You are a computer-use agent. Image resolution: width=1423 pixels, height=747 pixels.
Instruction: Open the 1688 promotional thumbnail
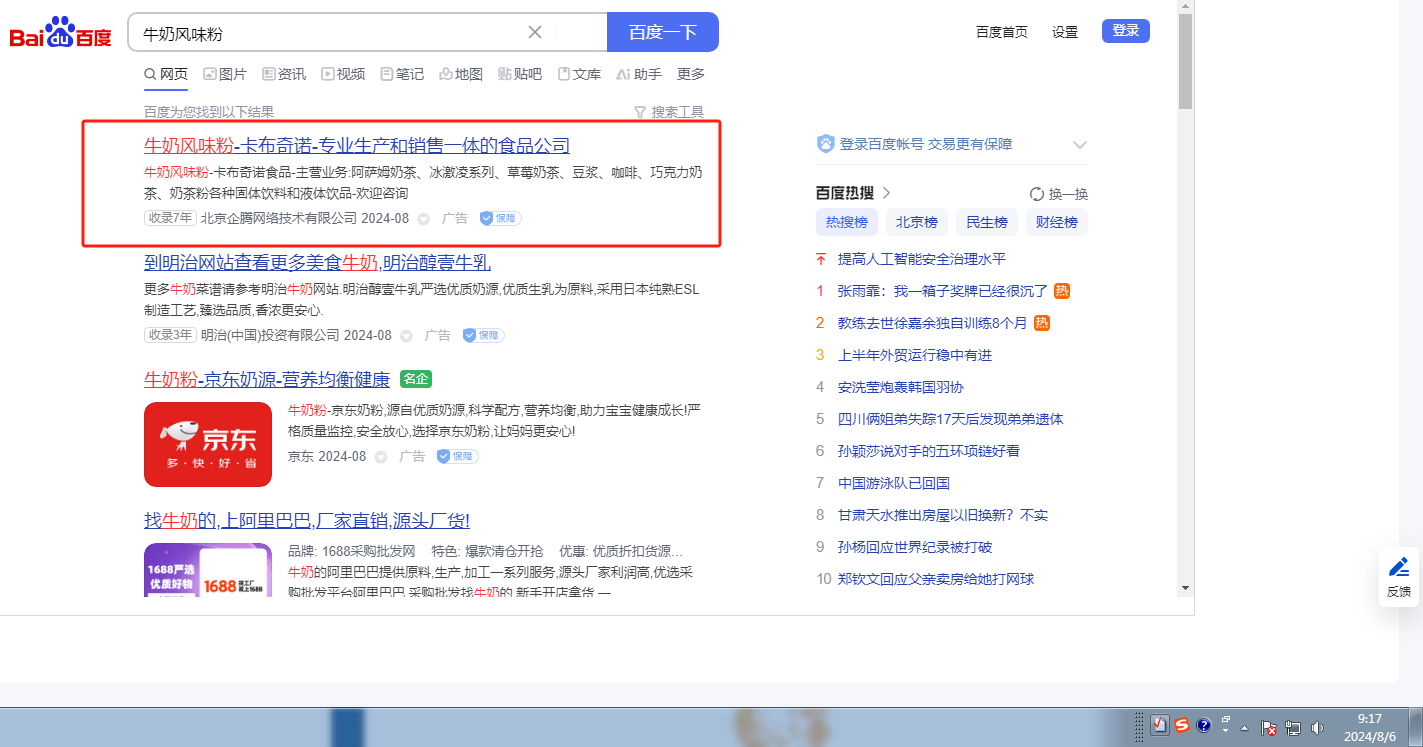208,570
